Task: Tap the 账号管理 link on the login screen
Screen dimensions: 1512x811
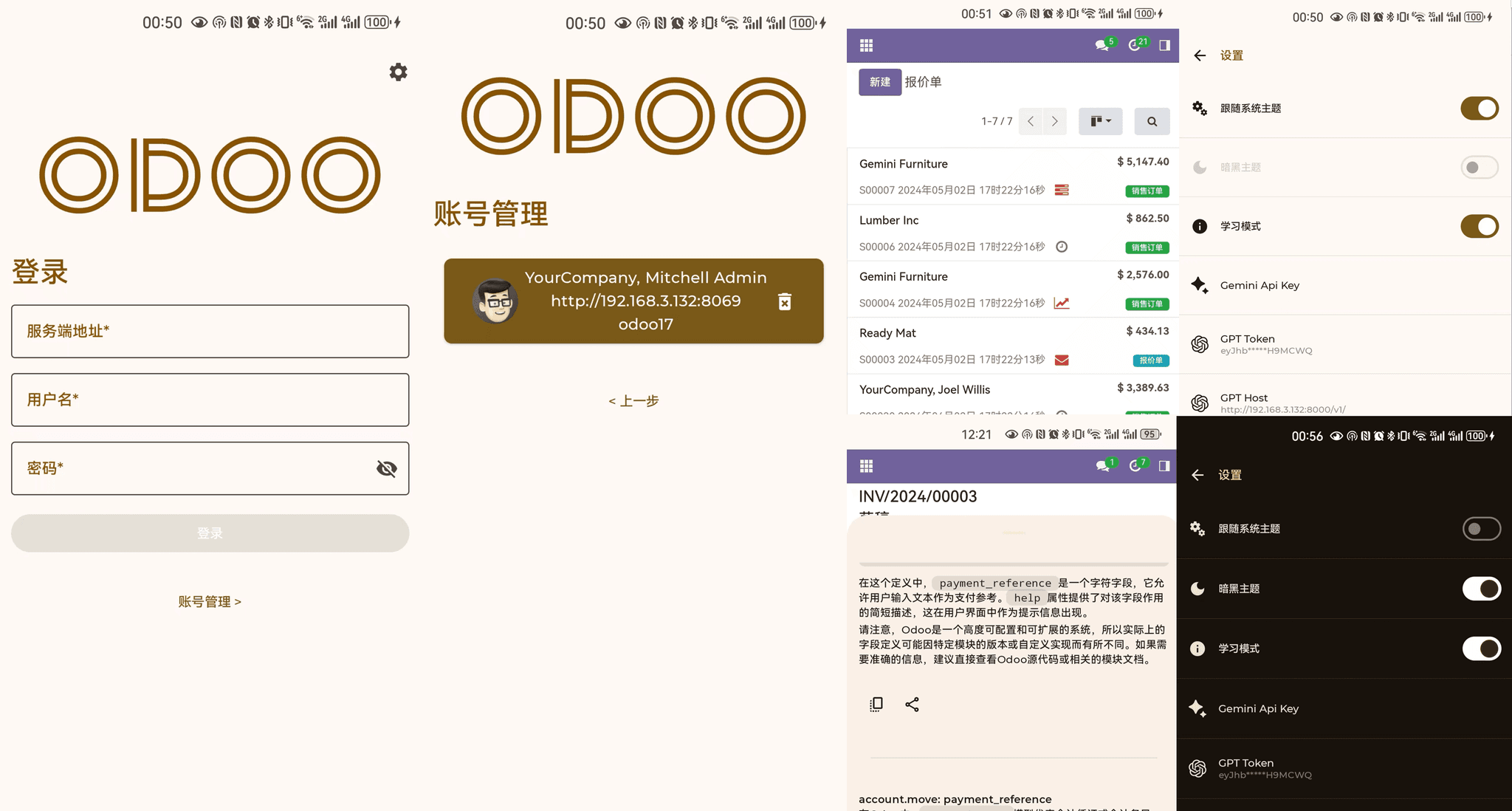Action: tap(210, 601)
